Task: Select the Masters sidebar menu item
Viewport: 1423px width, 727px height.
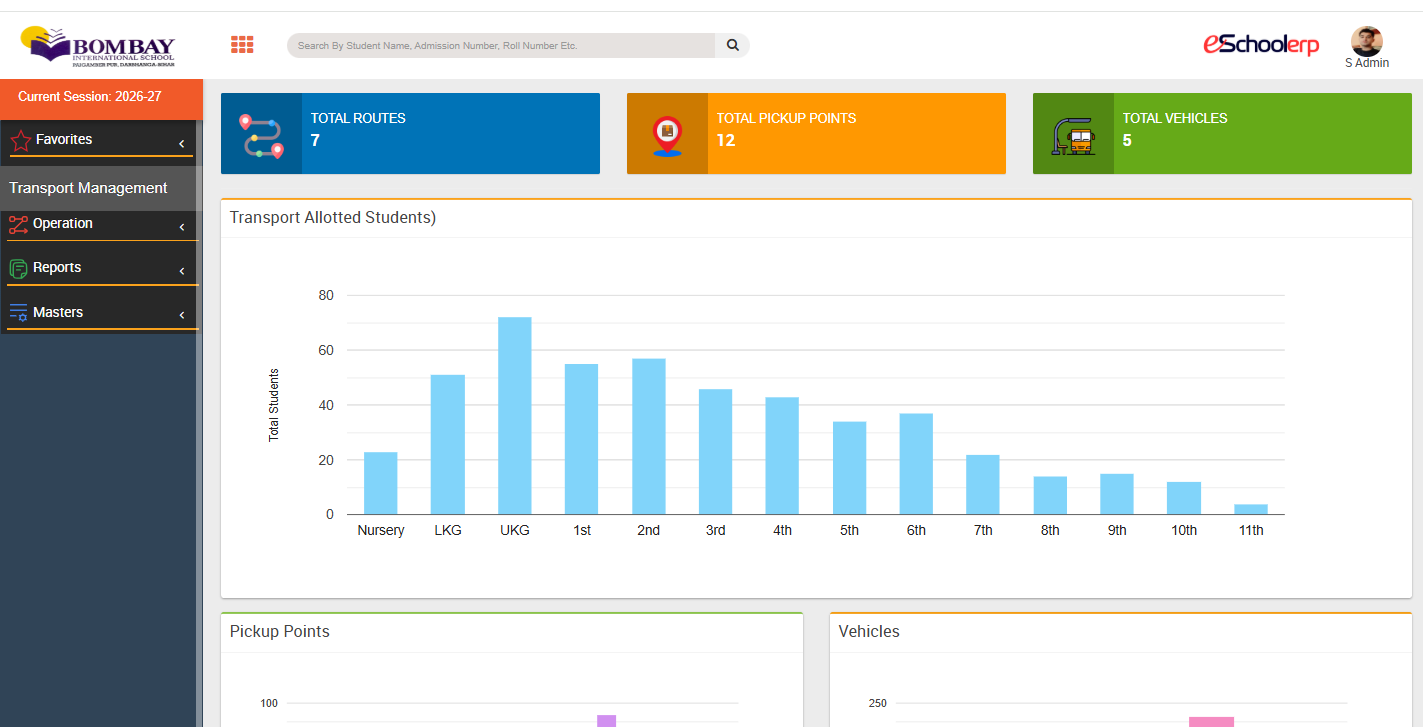Action: point(101,313)
